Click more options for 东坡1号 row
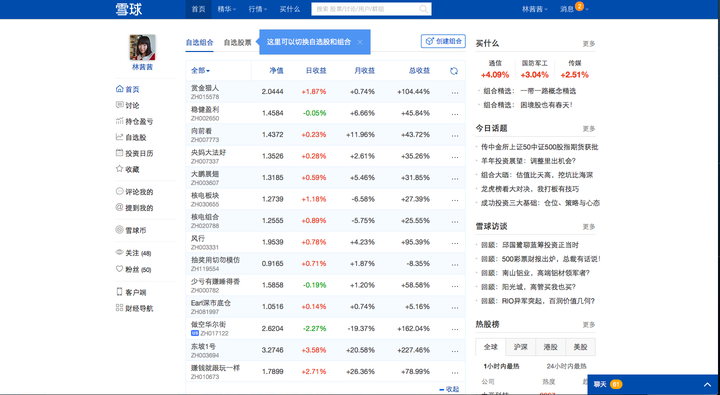Viewport: 720px width, 395px height. [x=455, y=351]
